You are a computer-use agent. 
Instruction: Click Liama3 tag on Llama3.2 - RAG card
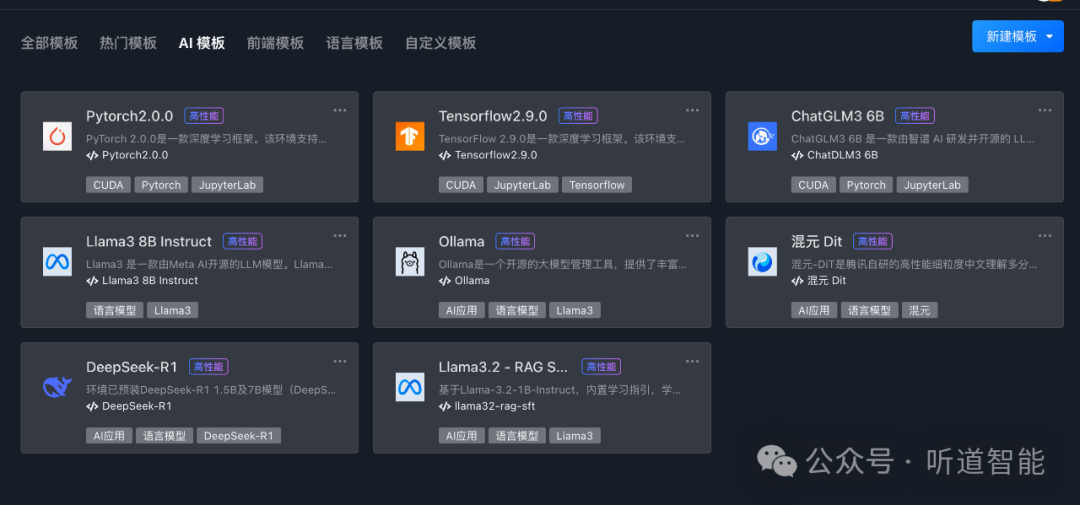[574, 435]
